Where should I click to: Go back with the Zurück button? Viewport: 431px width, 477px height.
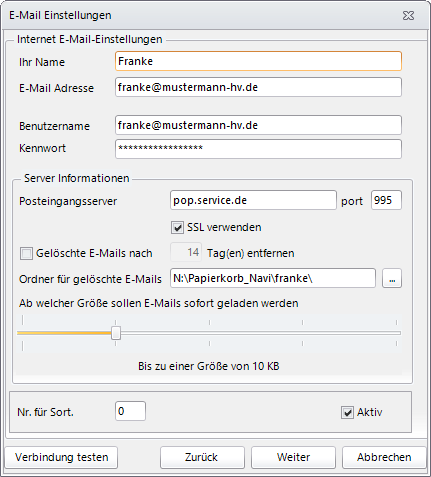(202, 457)
